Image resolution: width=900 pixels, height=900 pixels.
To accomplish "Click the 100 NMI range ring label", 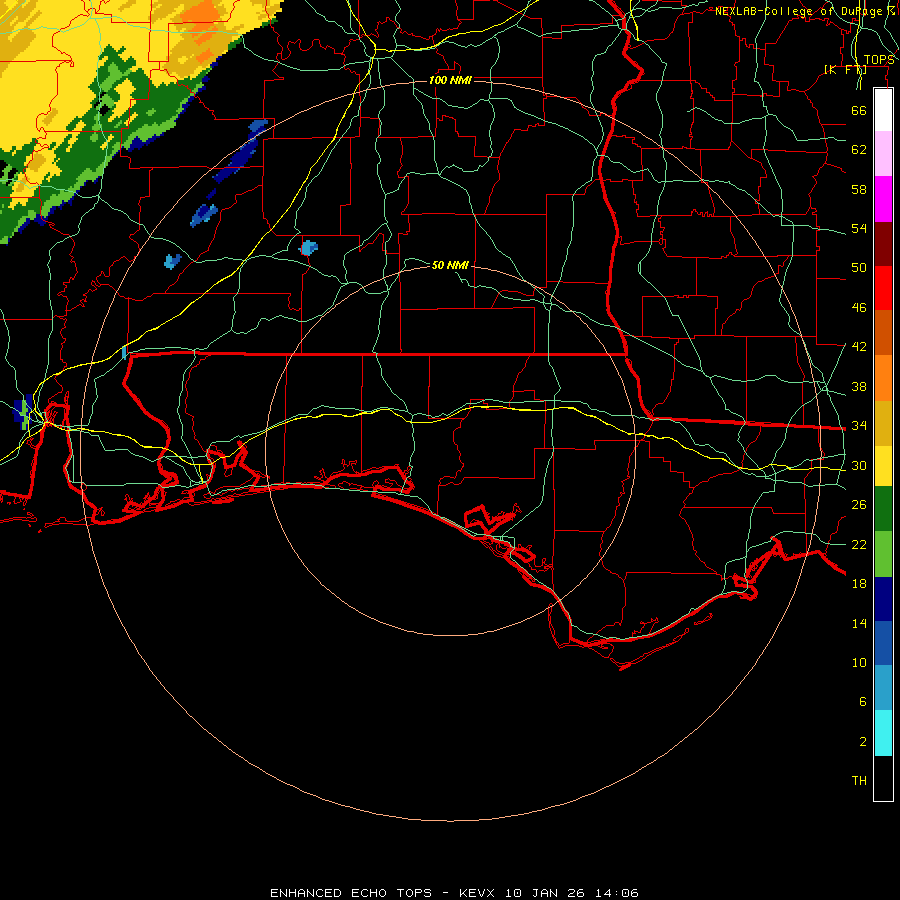I will (450, 80).
